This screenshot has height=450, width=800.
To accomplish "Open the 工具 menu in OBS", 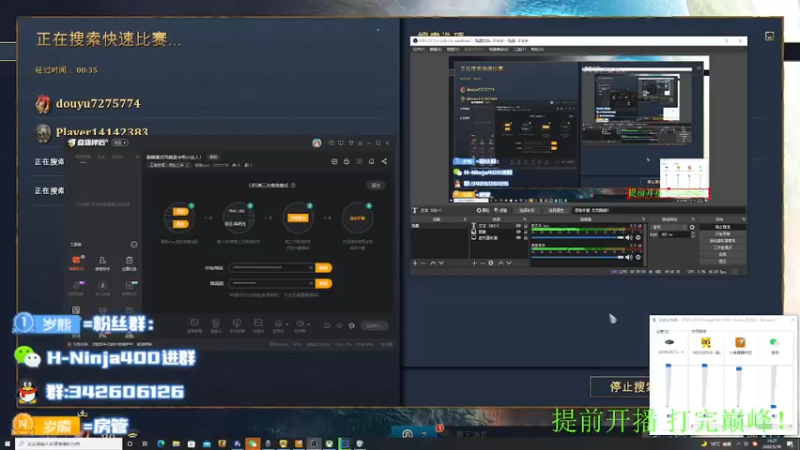I will [x=520, y=49].
